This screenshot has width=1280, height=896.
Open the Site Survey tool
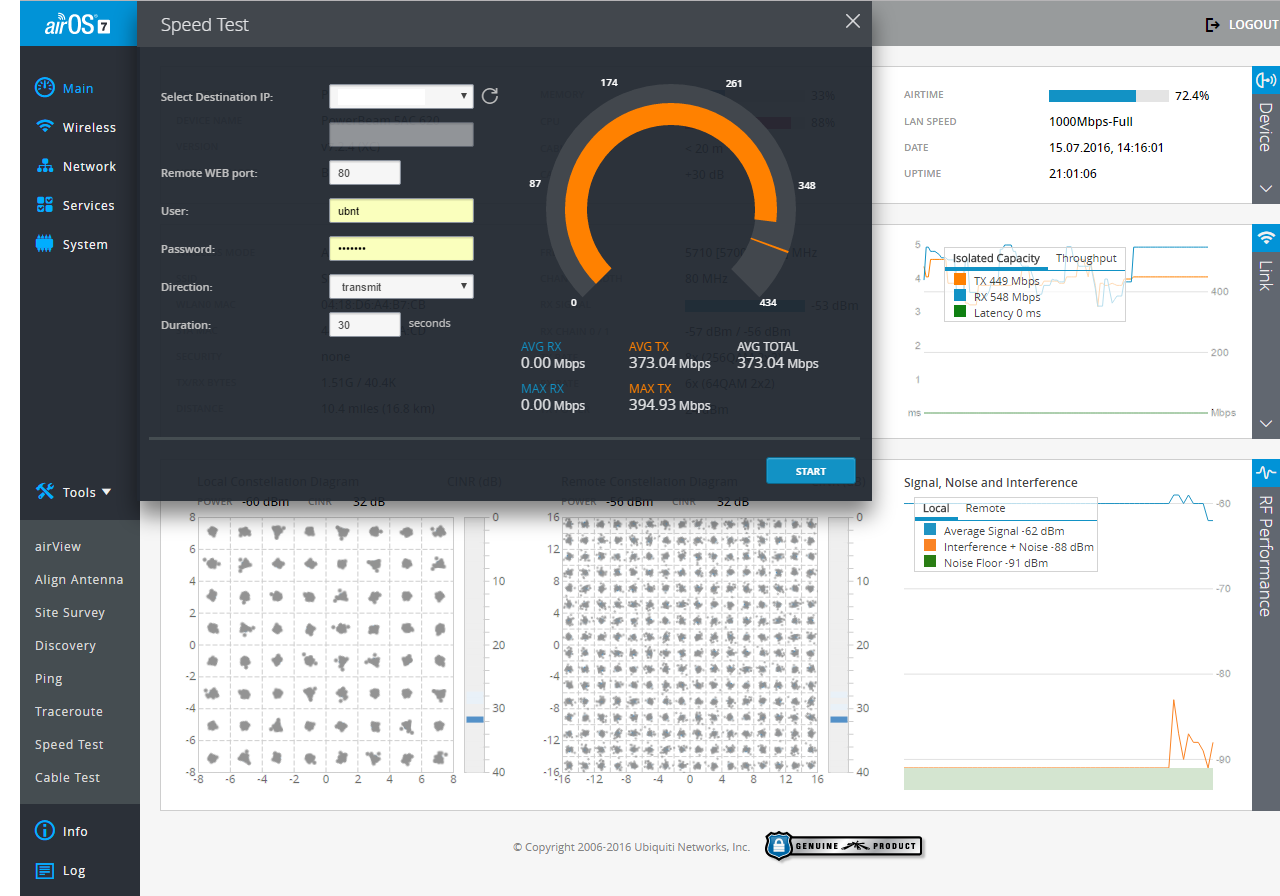(70, 612)
